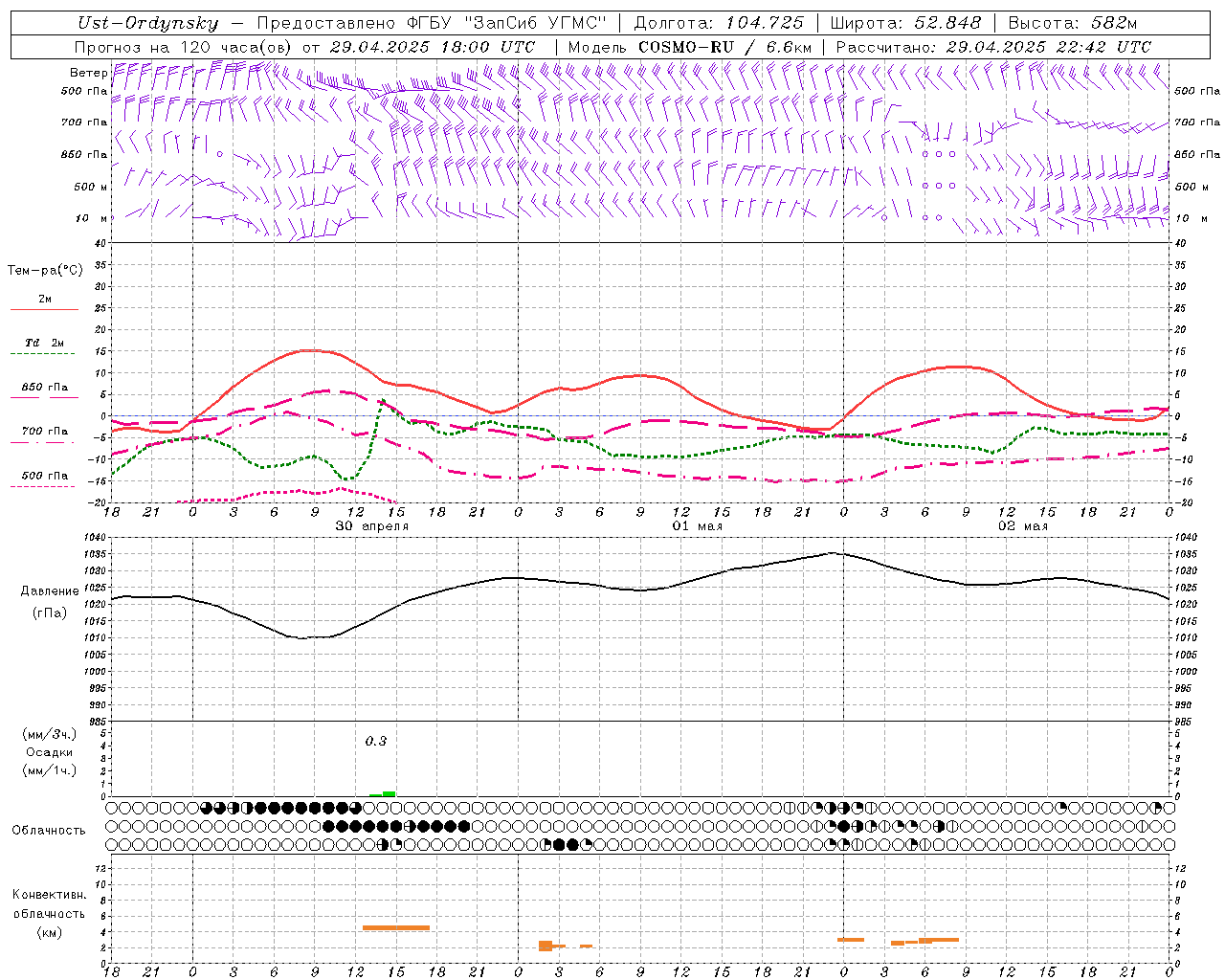1225x980 pixels.
Task: Click the 30 апреля date label
Action: (372, 526)
